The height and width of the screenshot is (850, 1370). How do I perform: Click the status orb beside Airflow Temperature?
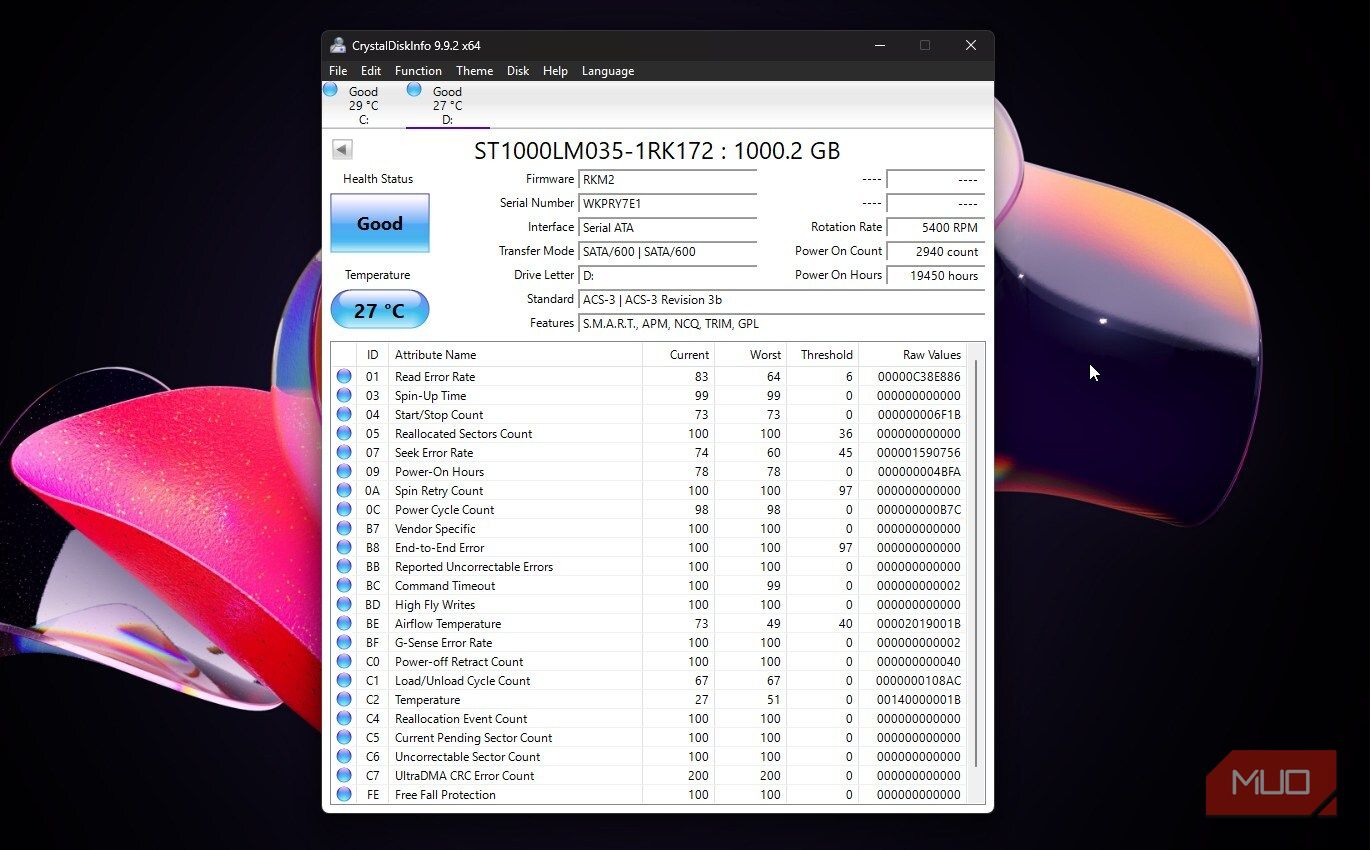[344, 624]
